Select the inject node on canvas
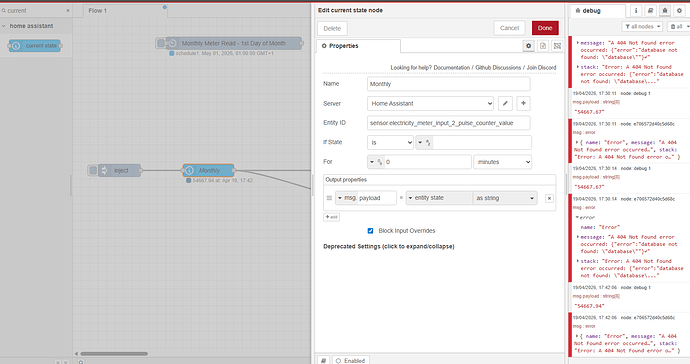Screen dimensions: 690x364 tap(120, 170)
